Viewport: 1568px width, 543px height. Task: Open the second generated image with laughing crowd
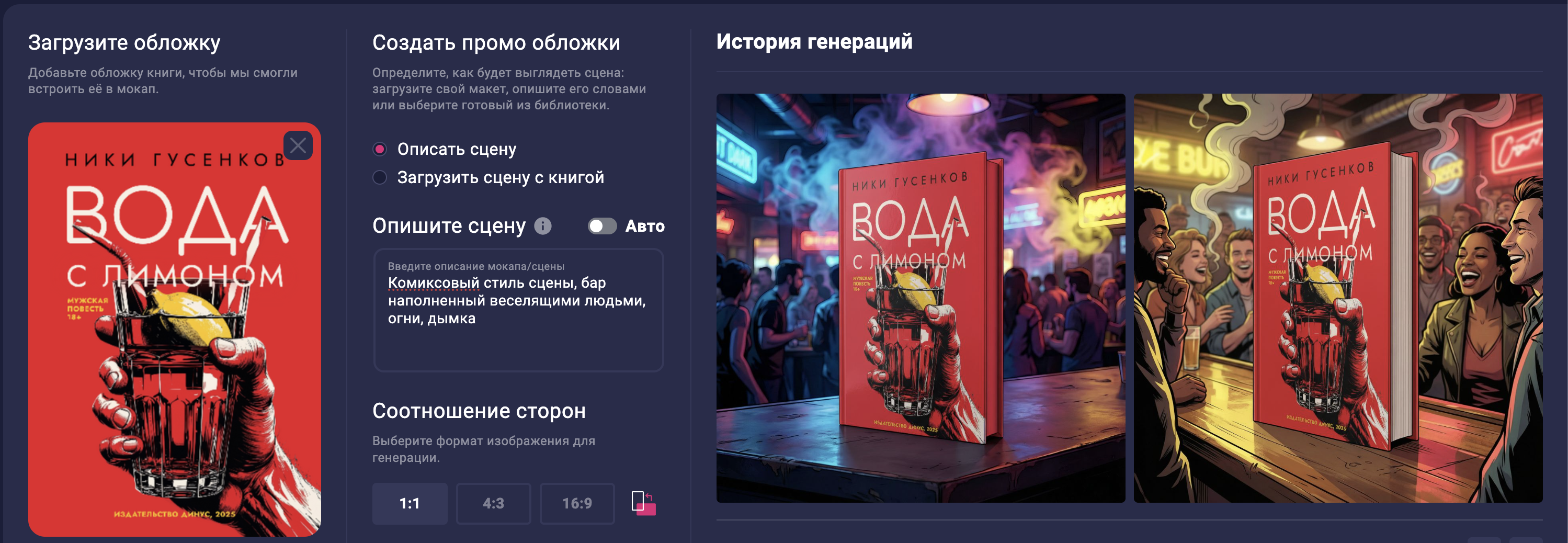click(x=1338, y=298)
